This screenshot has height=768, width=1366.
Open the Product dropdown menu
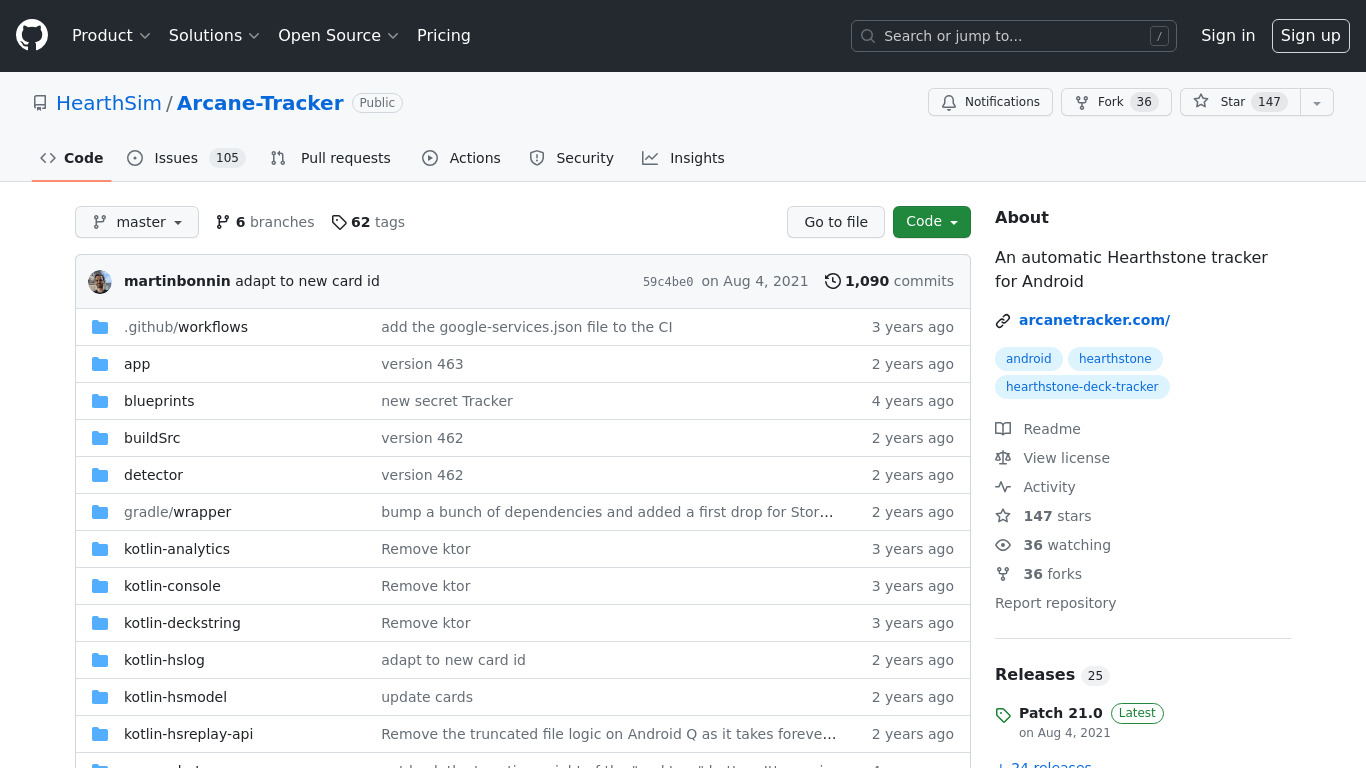111,36
